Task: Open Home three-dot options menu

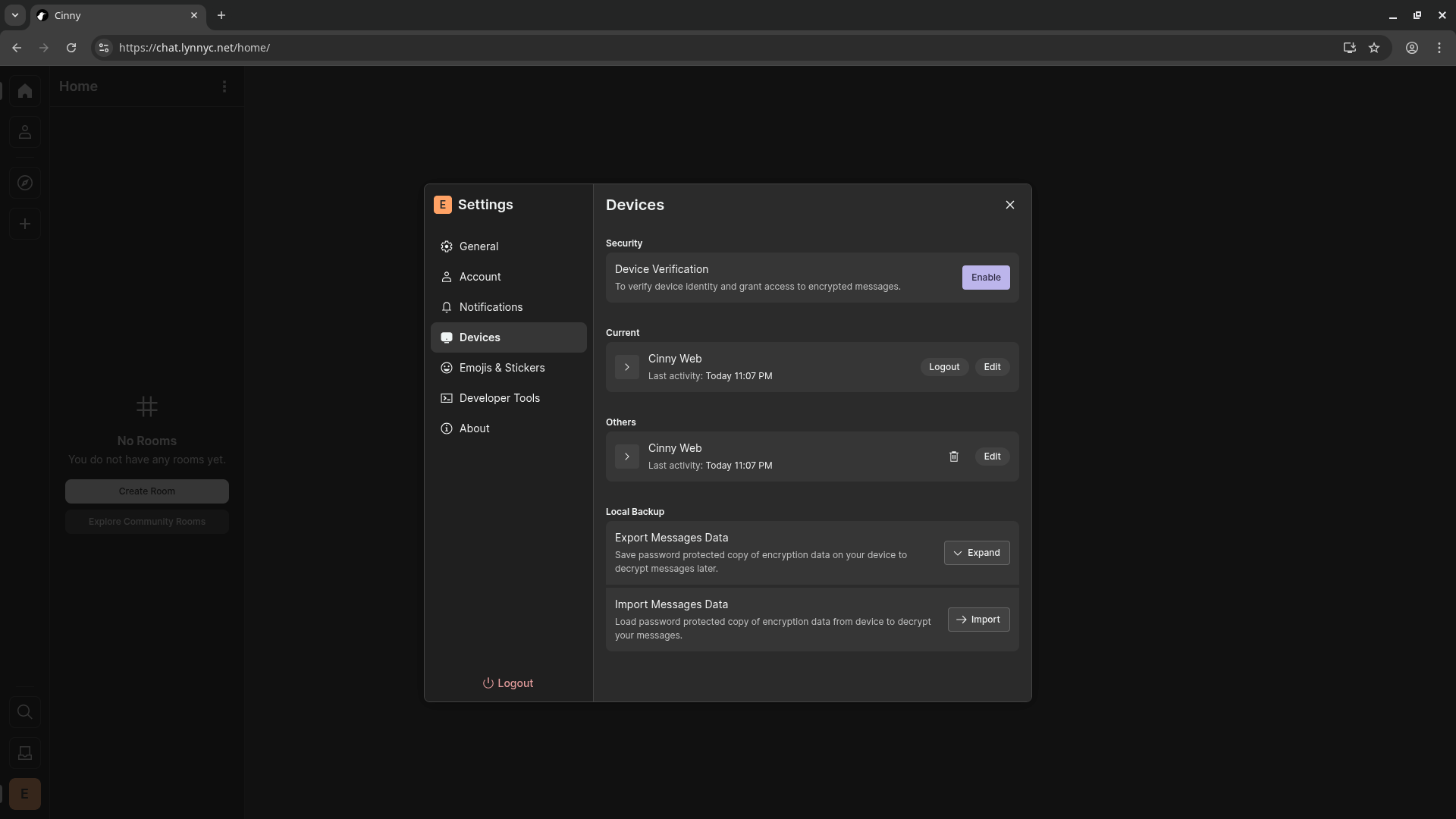Action: pyautogui.click(x=224, y=86)
